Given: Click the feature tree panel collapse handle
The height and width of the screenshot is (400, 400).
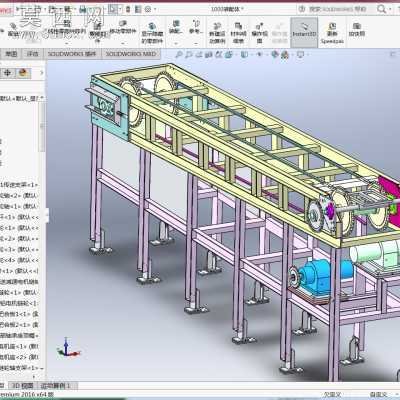Looking at the screenshot, I should [47, 215].
